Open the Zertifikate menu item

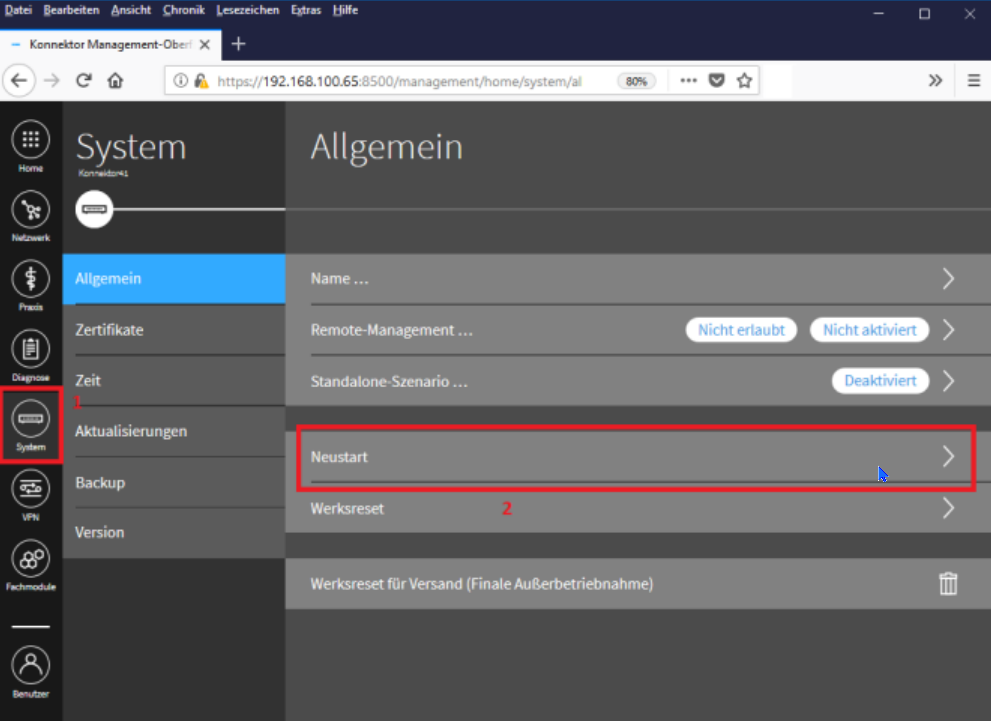coord(174,330)
